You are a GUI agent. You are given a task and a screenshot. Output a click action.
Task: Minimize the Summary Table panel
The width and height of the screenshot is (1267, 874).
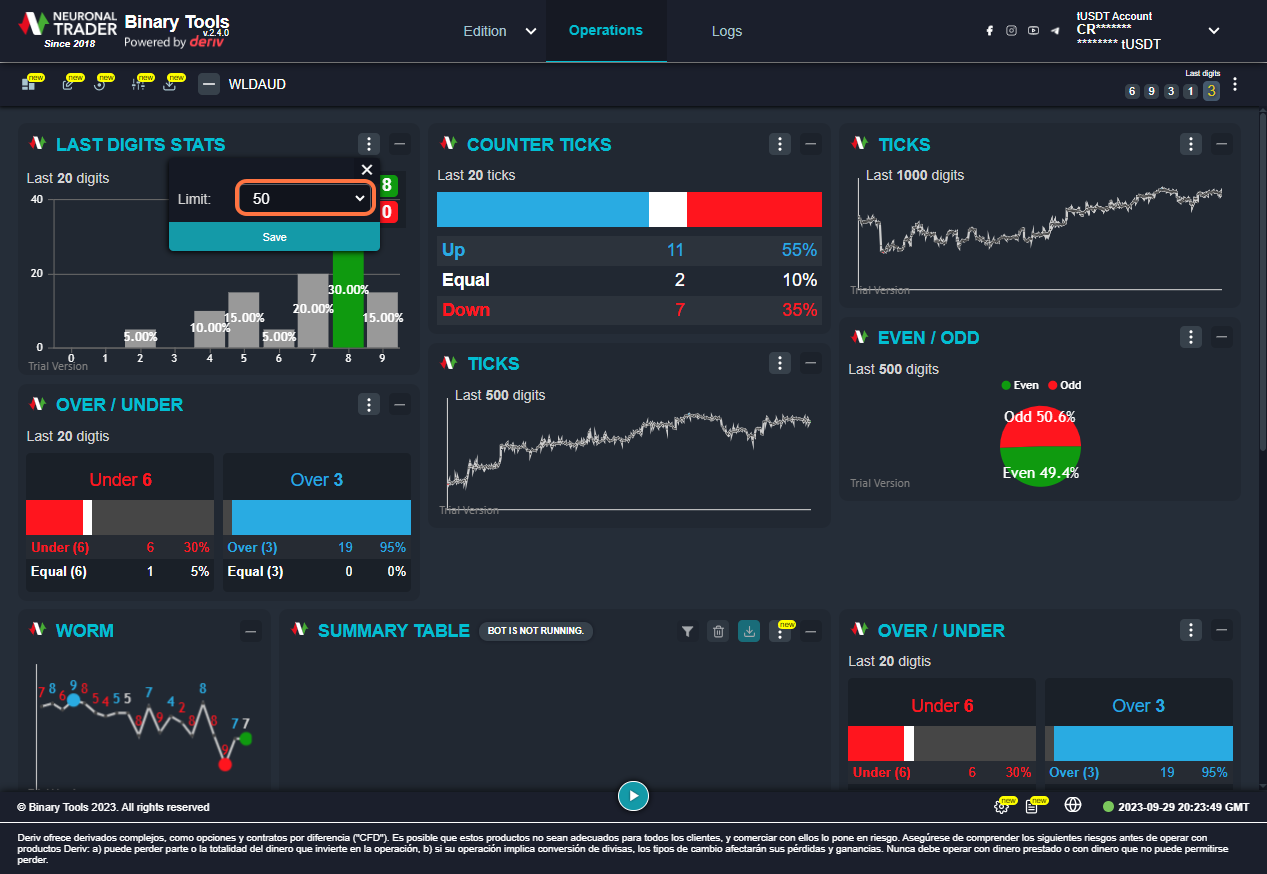811,631
